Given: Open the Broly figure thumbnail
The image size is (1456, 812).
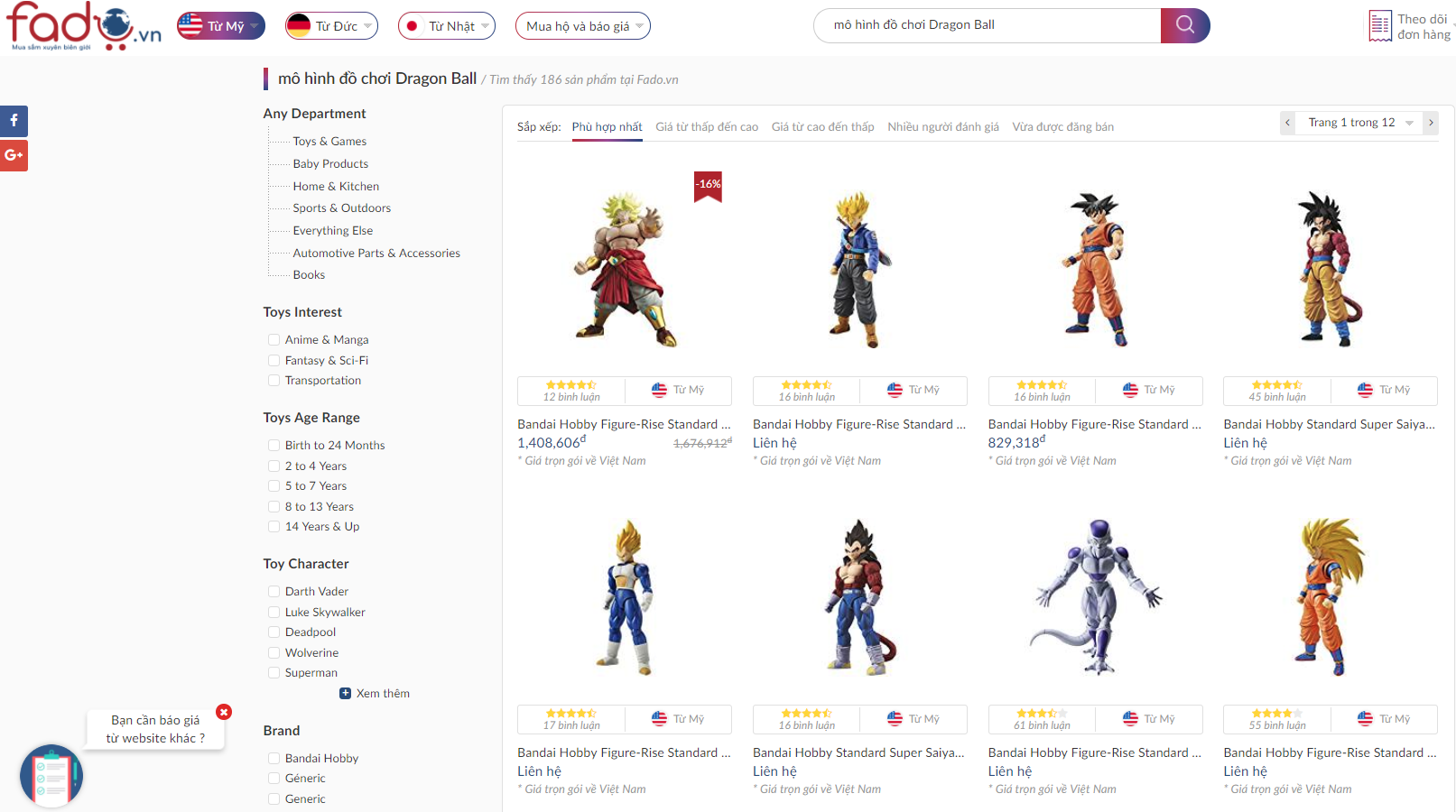Looking at the screenshot, I should (625, 269).
